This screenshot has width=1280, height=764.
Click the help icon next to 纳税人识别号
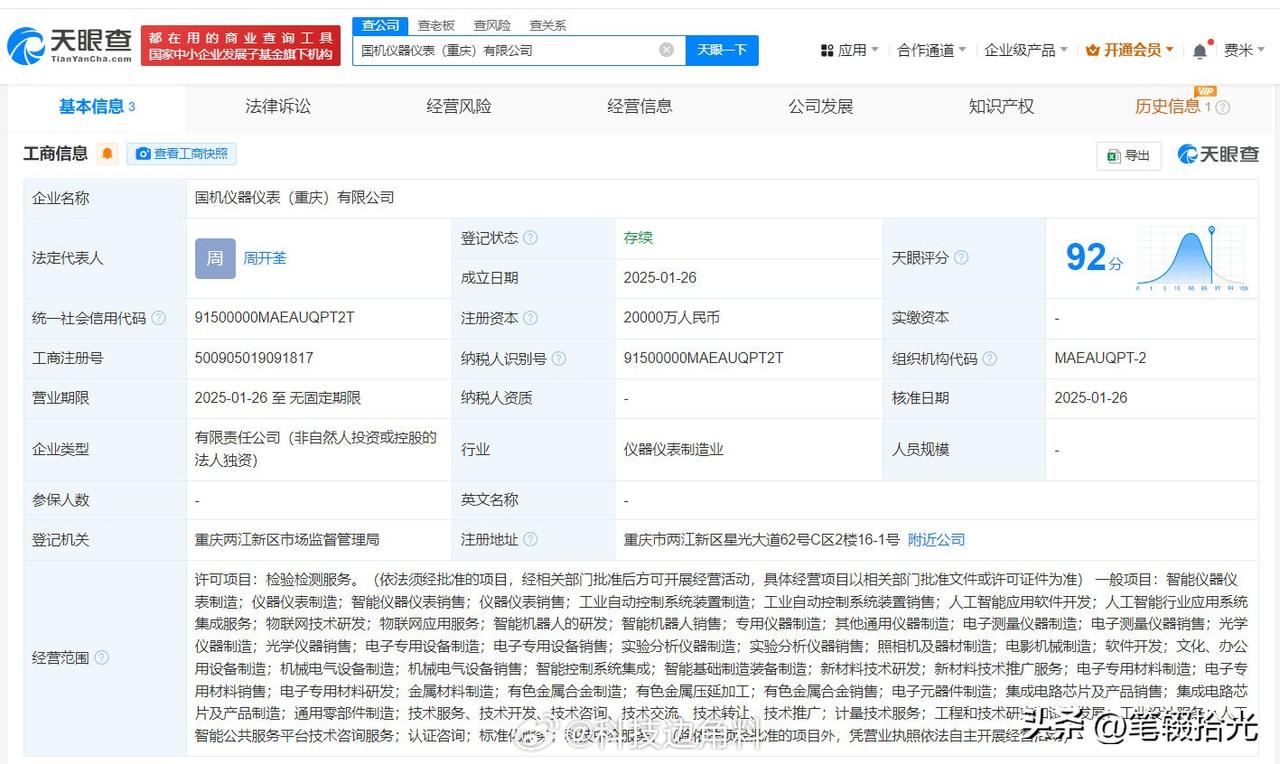coord(558,358)
